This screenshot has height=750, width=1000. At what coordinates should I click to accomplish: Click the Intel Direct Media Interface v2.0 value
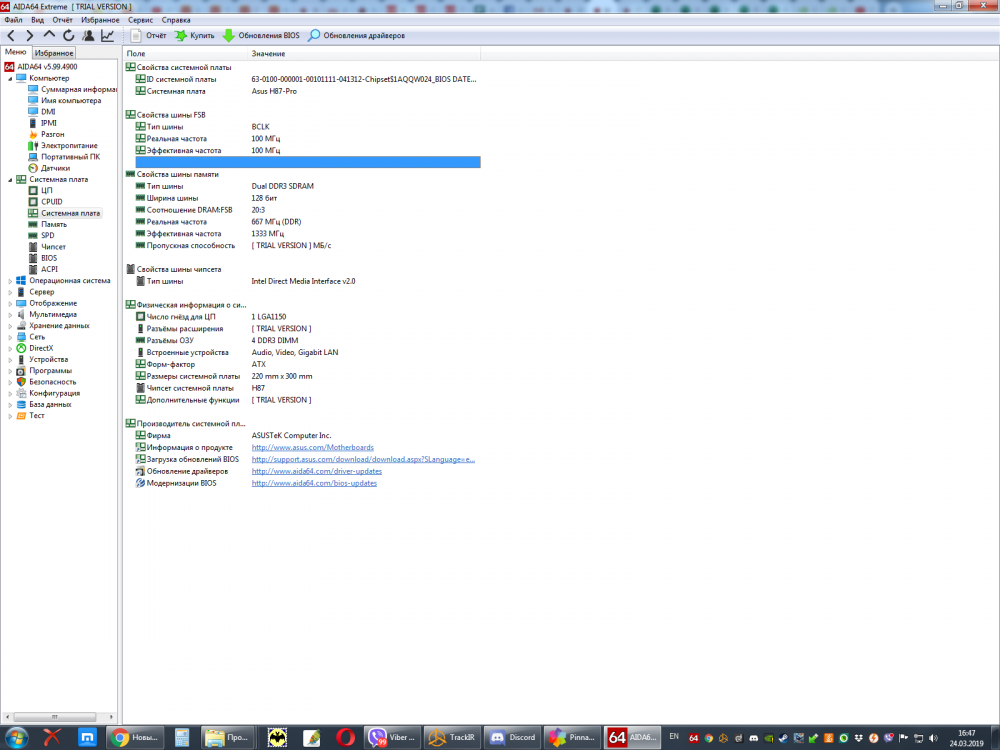point(303,281)
